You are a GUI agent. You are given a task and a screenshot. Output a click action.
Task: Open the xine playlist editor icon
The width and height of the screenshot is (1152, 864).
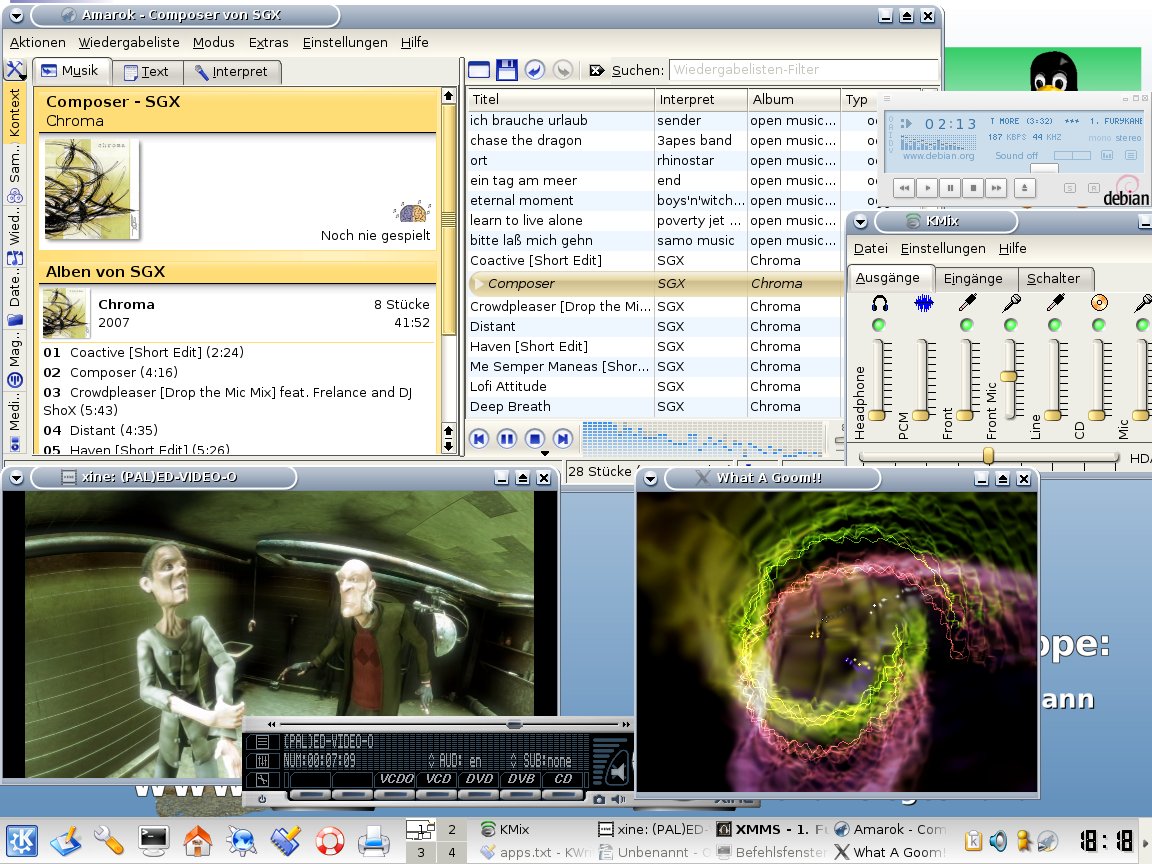[x=262, y=742]
